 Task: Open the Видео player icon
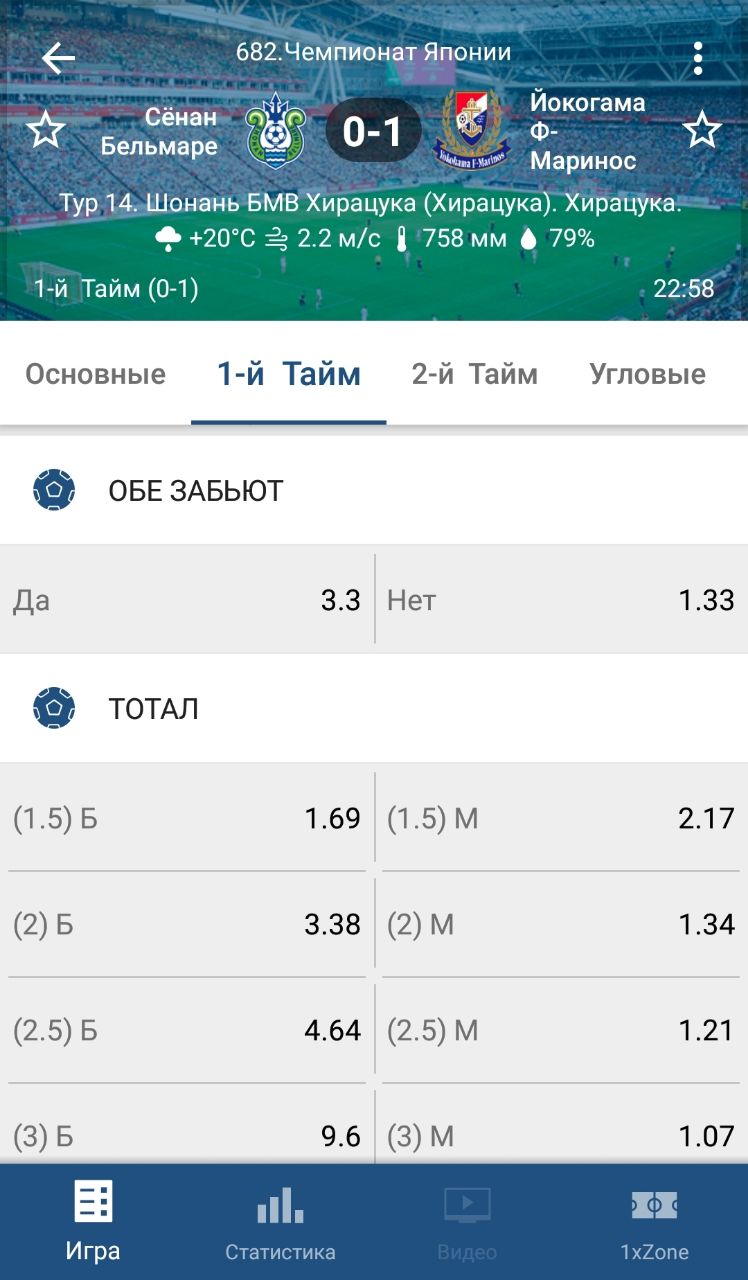click(x=467, y=1205)
